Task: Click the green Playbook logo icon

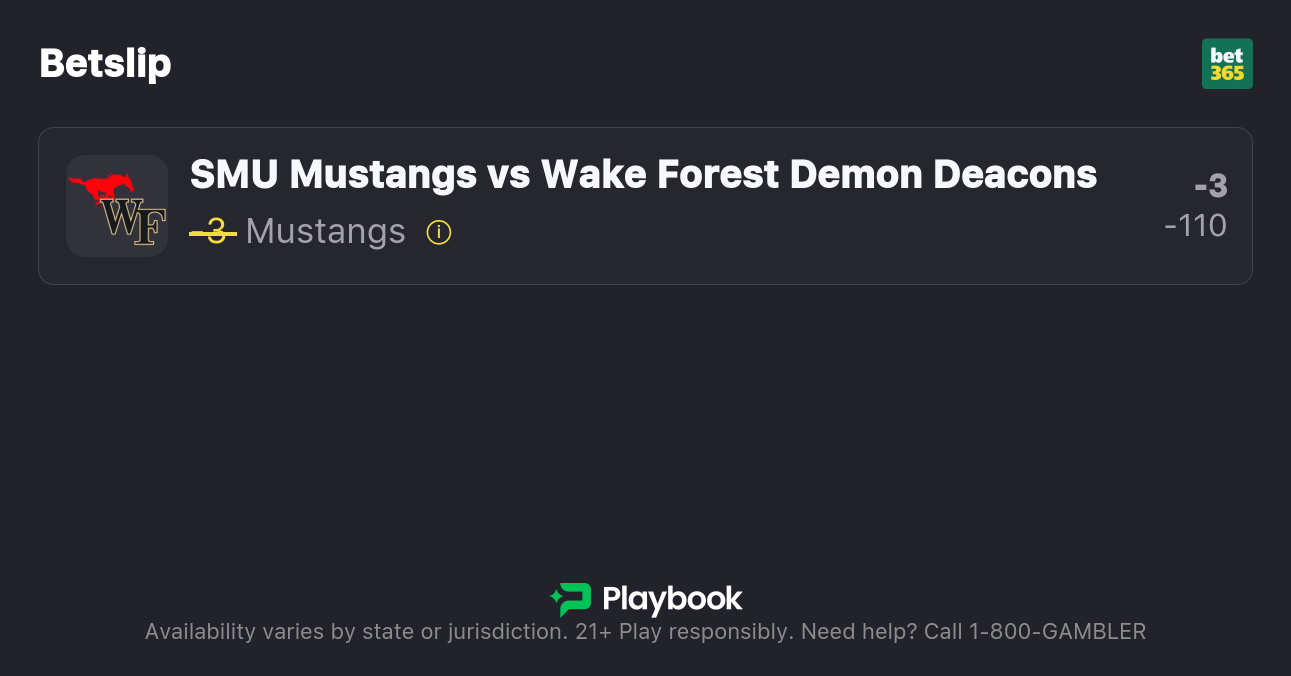Action: coord(571,599)
